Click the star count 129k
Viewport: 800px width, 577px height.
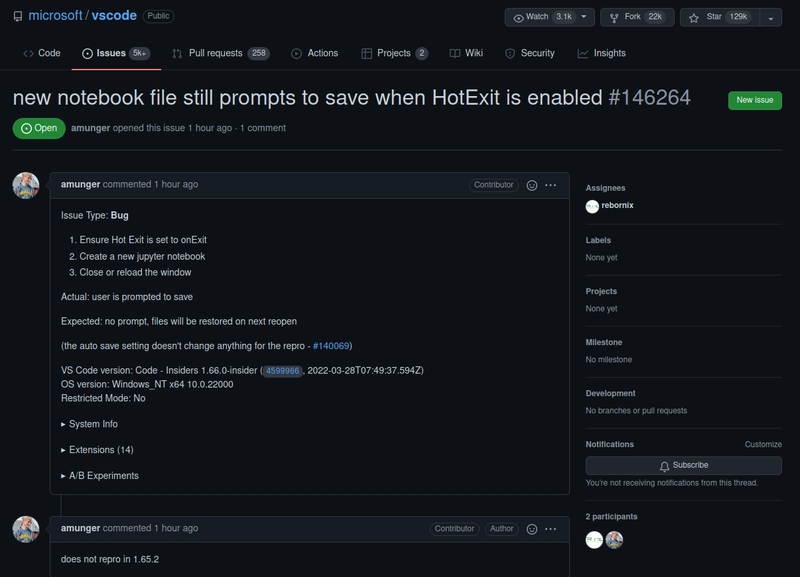(x=738, y=17)
